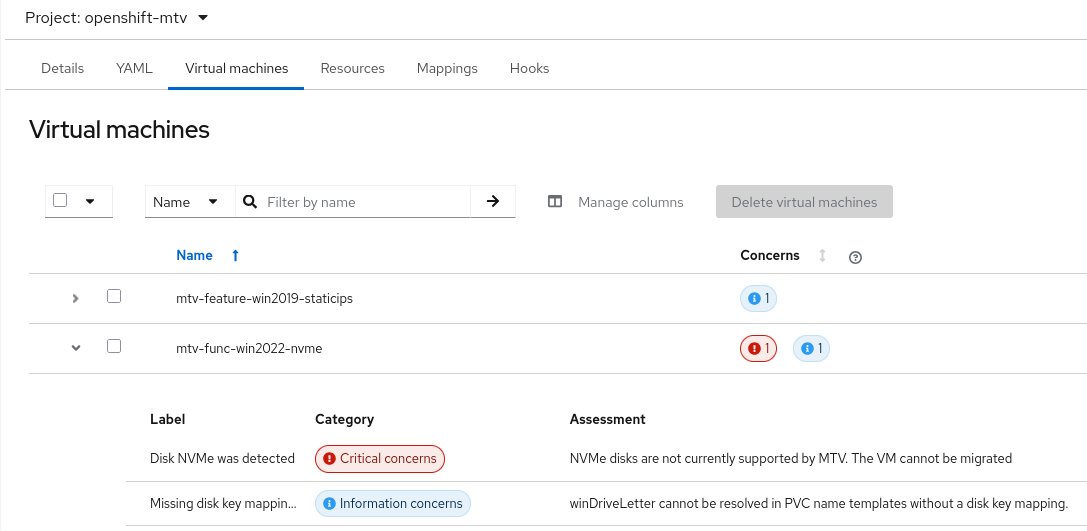Open the Mappings tab
Screen dimensions: 1087x531
447,69
